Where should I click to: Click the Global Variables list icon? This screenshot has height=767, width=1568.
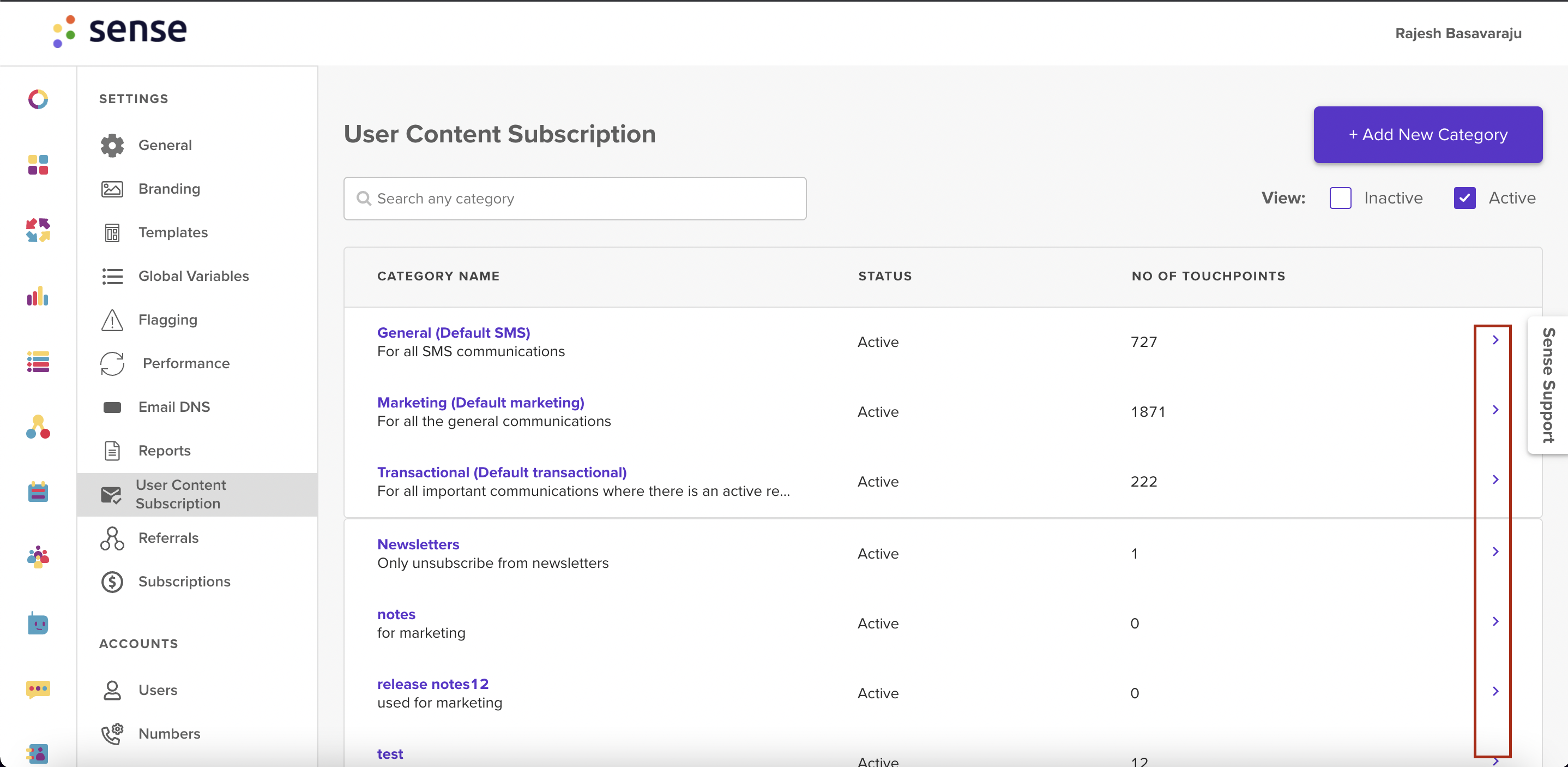(x=112, y=277)
